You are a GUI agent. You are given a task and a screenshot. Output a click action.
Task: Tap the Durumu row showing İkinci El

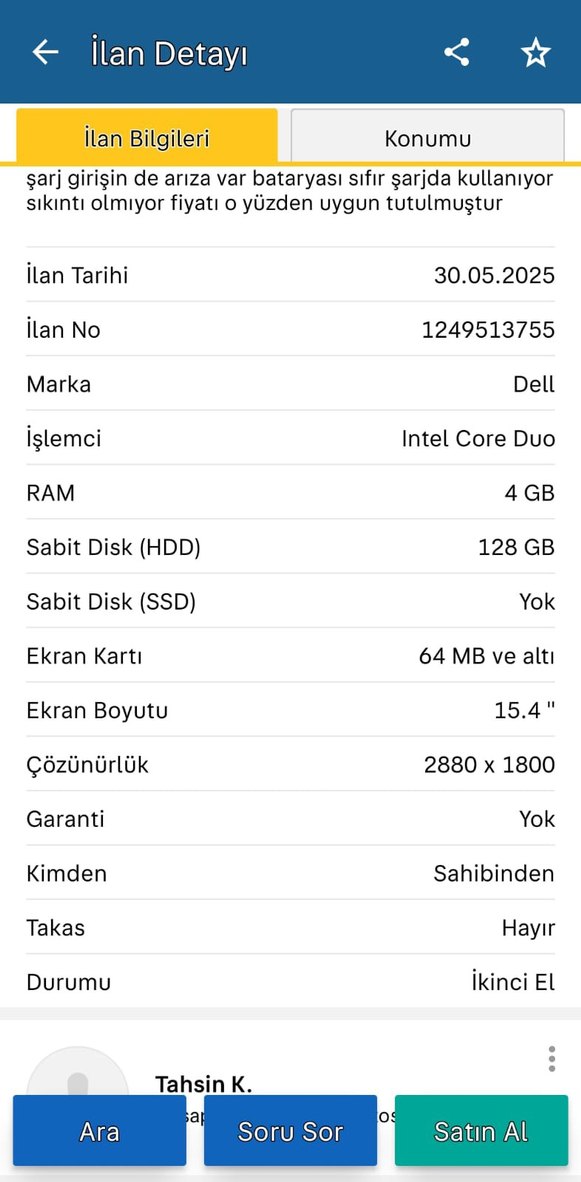click(290, 982)
